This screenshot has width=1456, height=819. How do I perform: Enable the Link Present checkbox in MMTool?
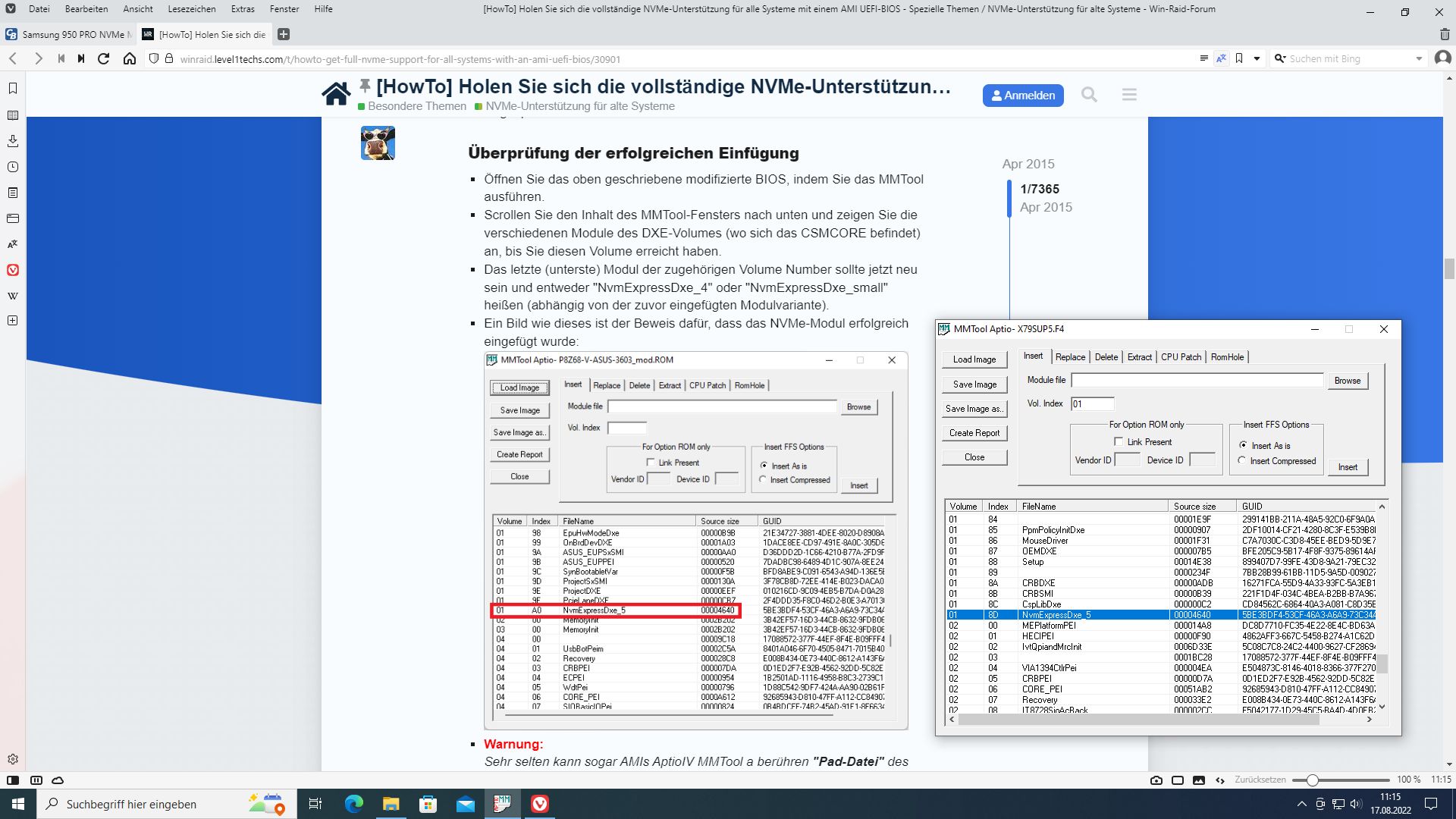click(1119, 441)
